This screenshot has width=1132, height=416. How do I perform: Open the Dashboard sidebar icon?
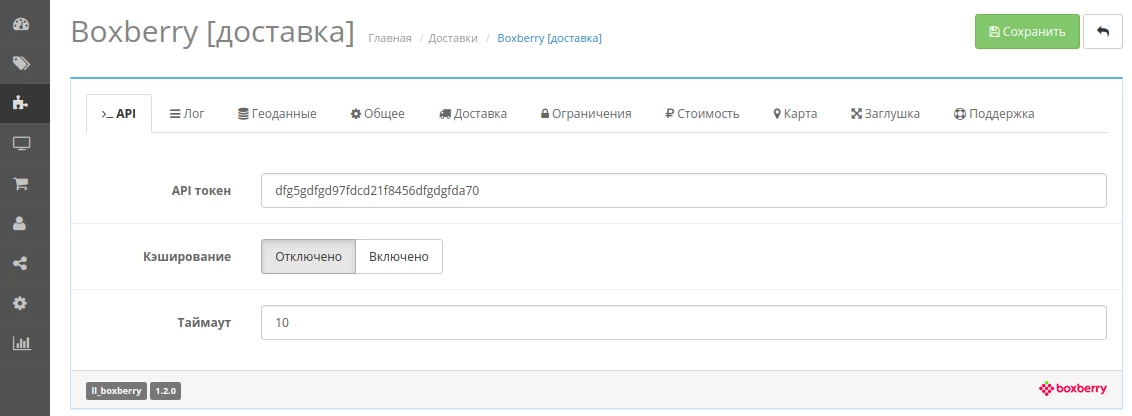[21, 24]
